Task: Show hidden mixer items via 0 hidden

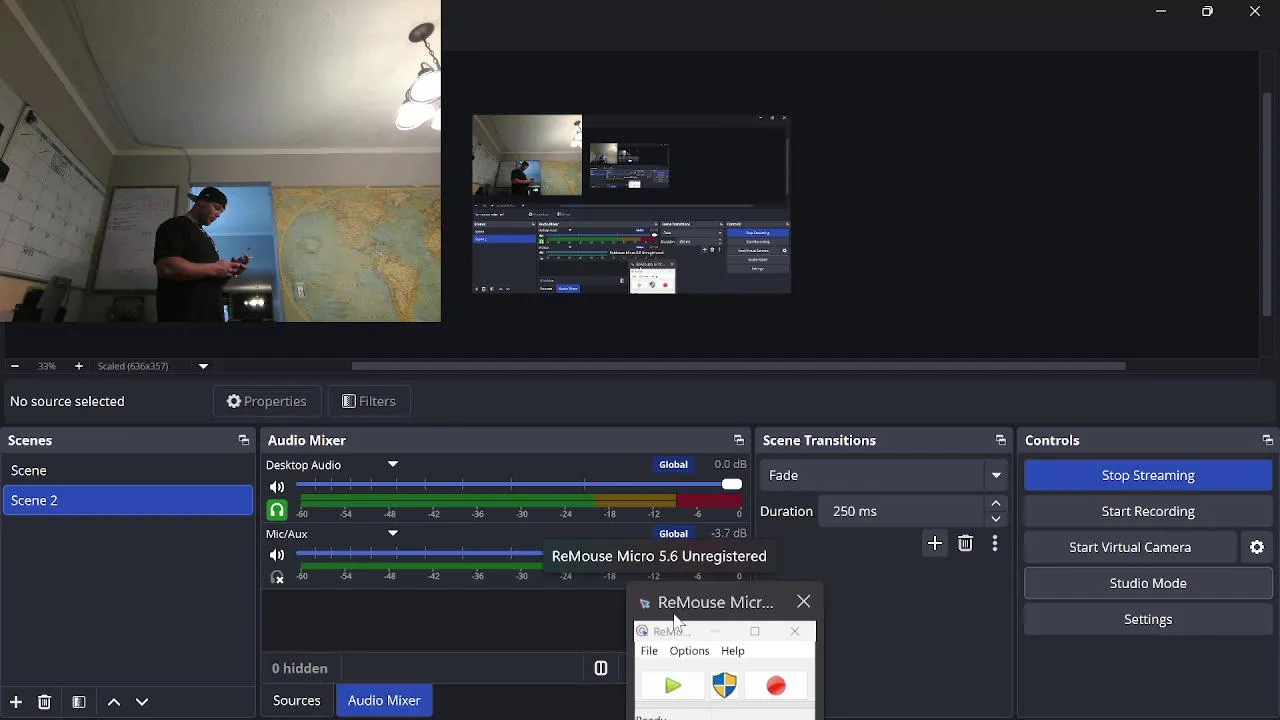Action: [300, 668]
